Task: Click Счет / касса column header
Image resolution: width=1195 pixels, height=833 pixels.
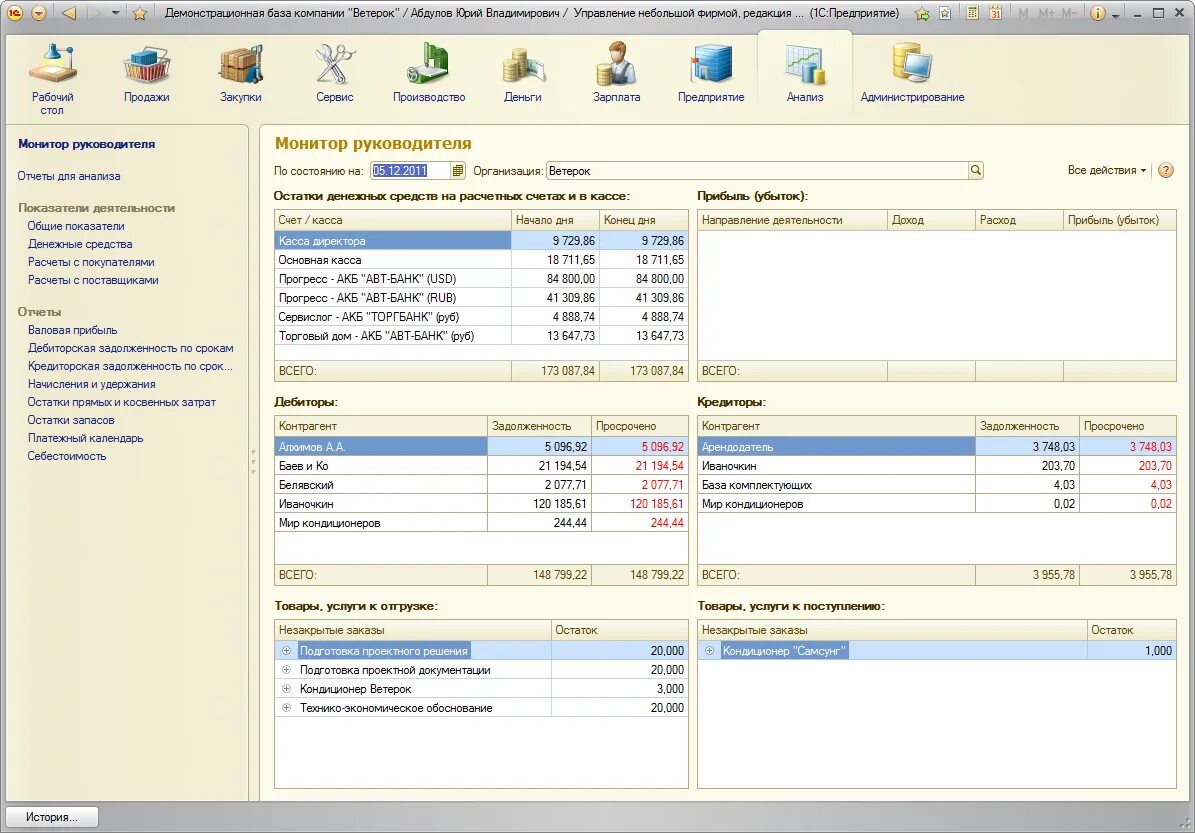Action: click(x=392, y=220)
